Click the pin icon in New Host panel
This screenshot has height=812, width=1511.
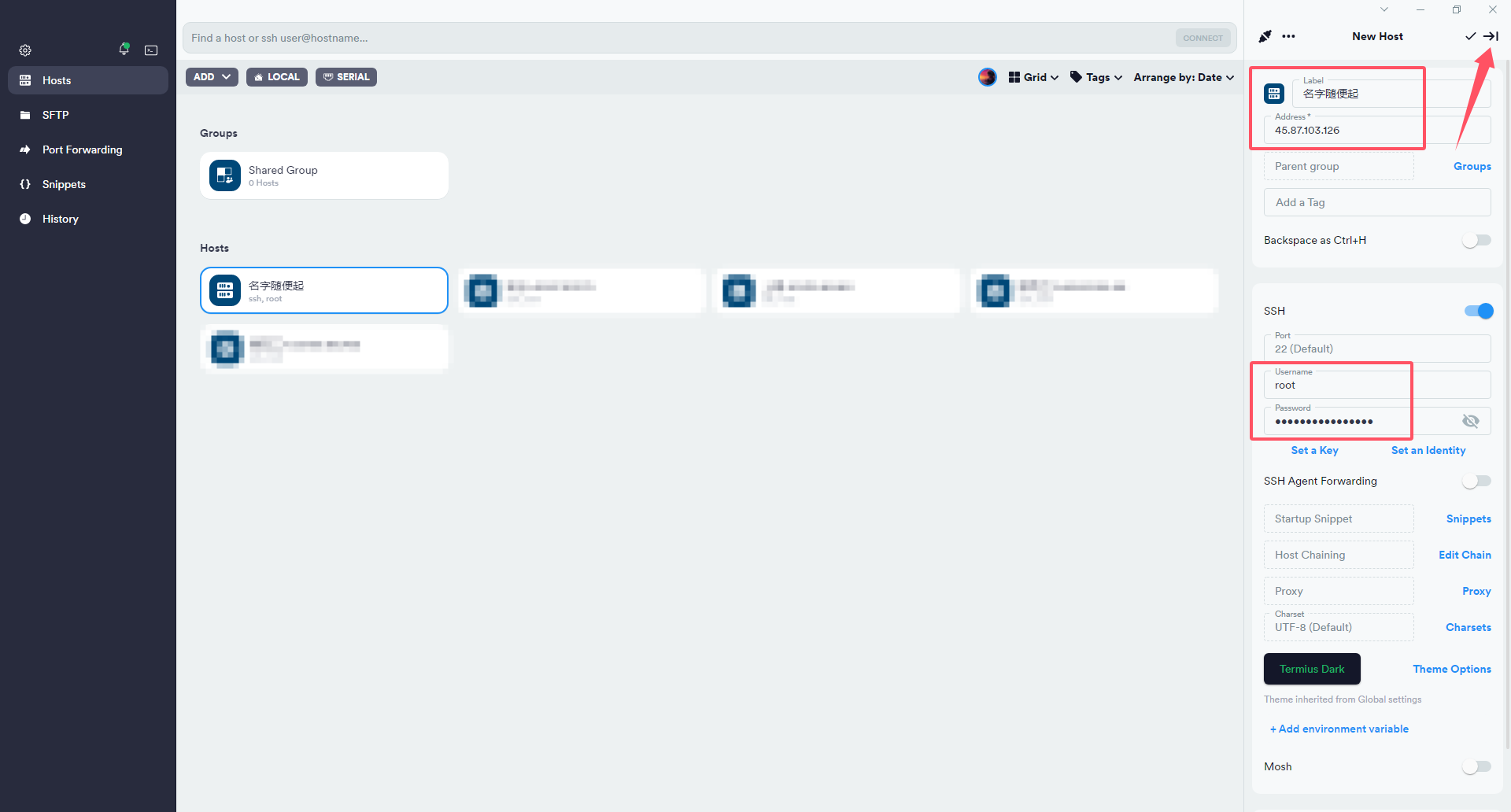1265,36
